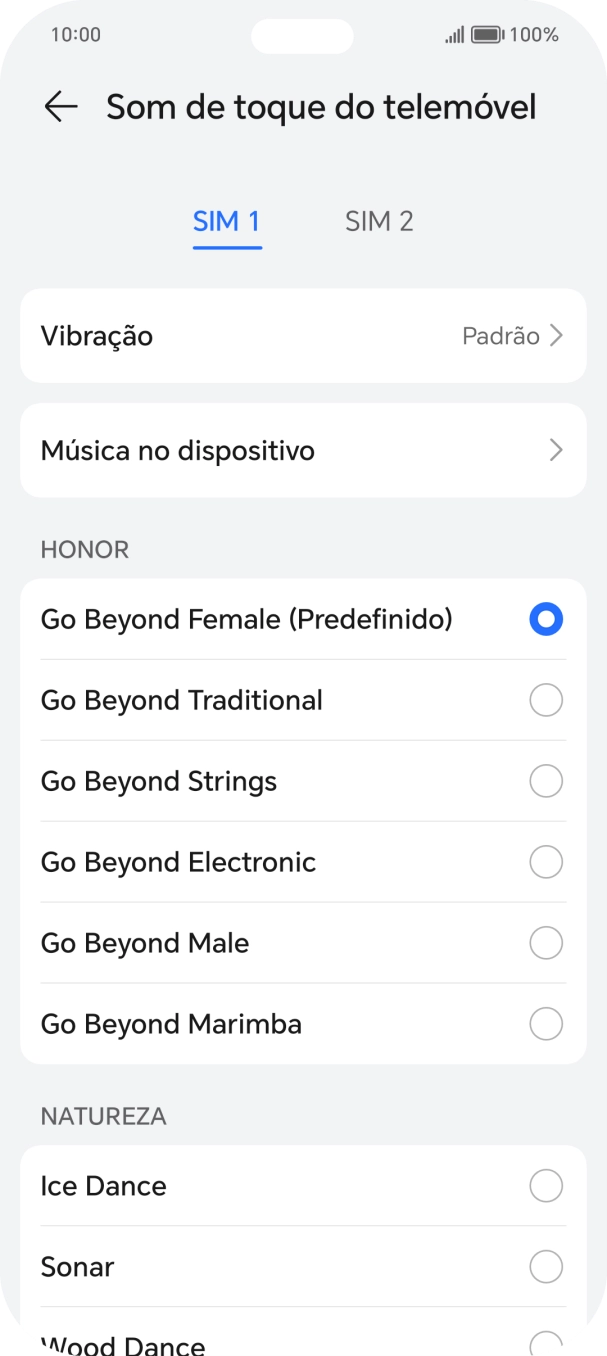Select the SIM 1 tab
The image size is (607, 1356).
click(x=226, y=220)
